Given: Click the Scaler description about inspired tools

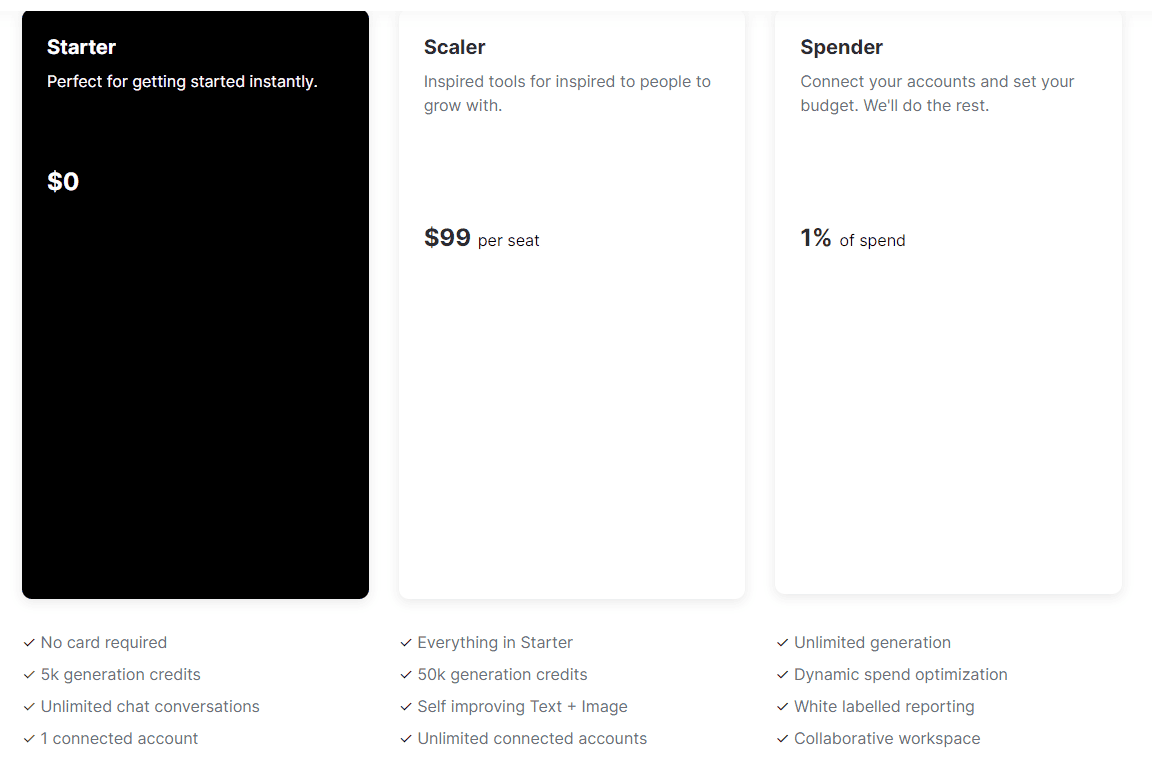Looking at the screenshot, I should [567, 93].
